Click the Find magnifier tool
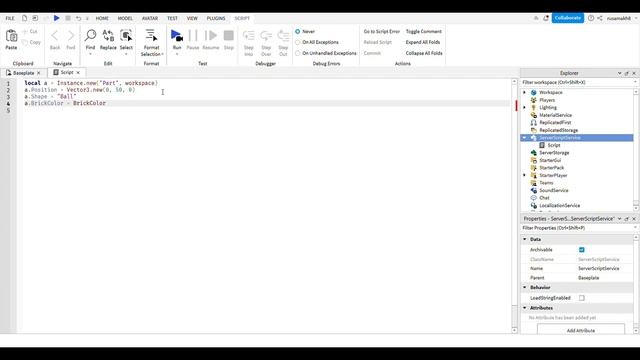Screen dimensions: 640x360 [x=90, y=36]
